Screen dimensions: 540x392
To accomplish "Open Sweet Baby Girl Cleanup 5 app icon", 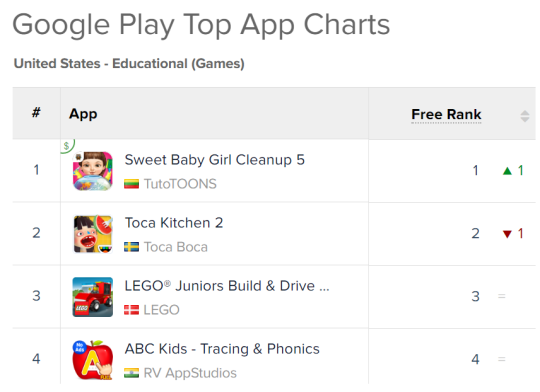I will (93, 171).
